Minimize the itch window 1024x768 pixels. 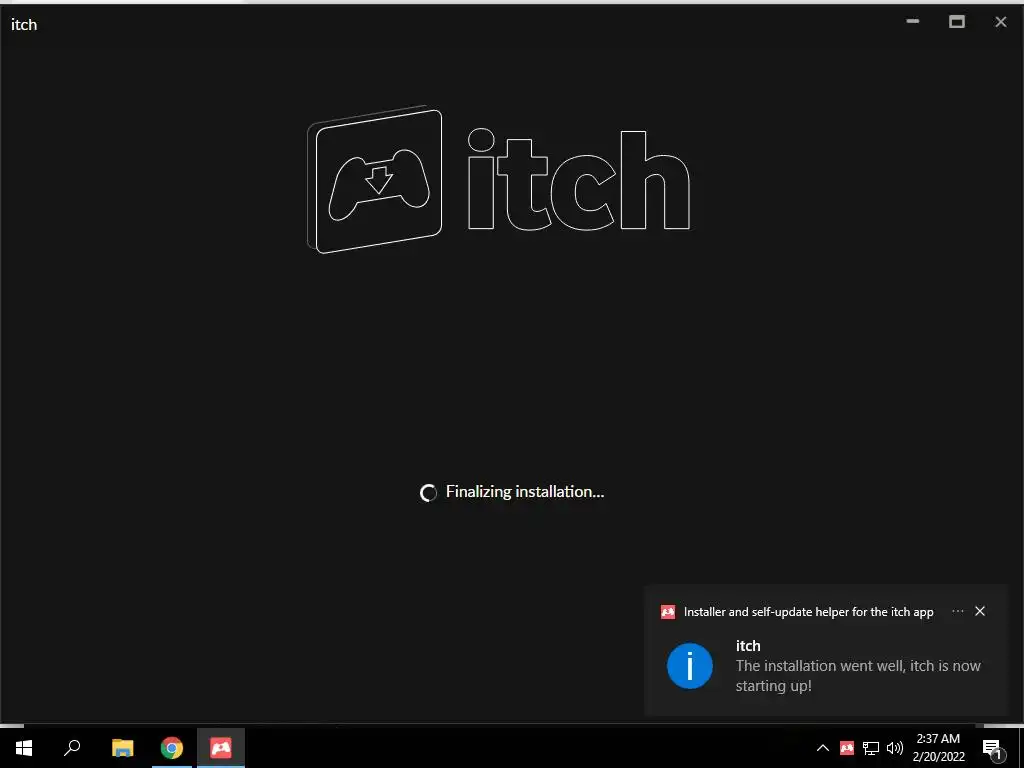point(913,22)
